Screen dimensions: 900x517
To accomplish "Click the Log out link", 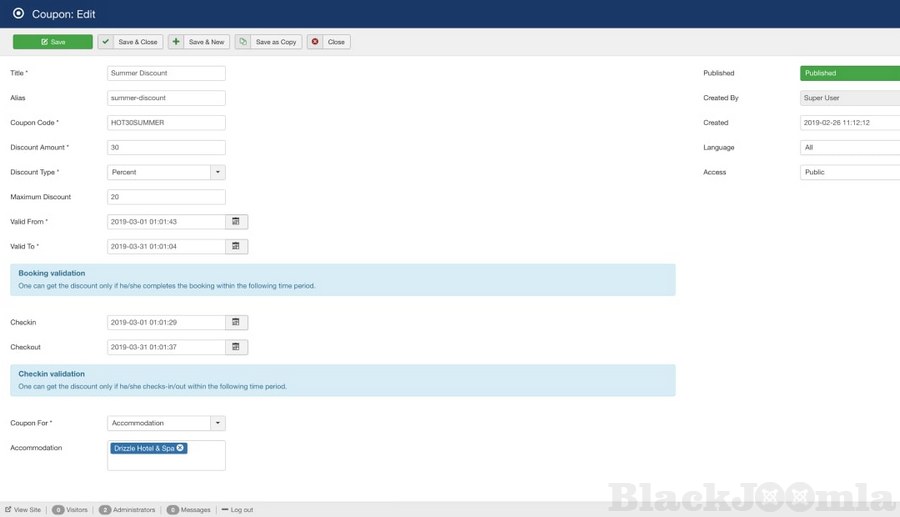I will pyautogui.click(x=237, y=510).
